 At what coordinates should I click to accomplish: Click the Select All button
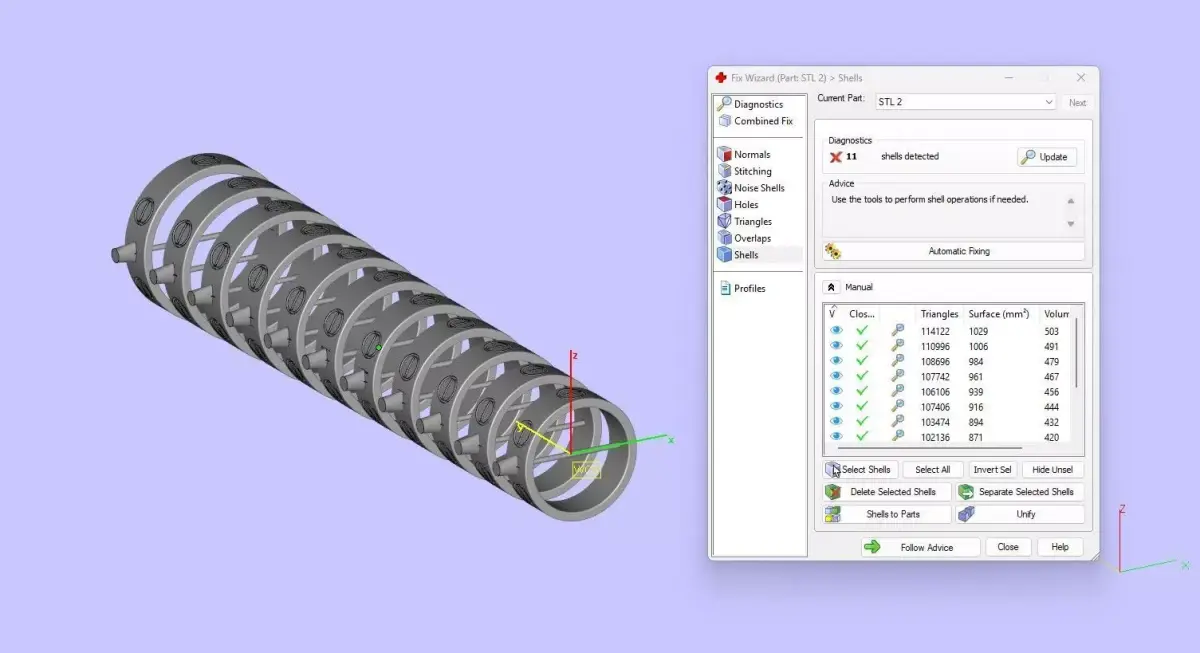[933, 470]
